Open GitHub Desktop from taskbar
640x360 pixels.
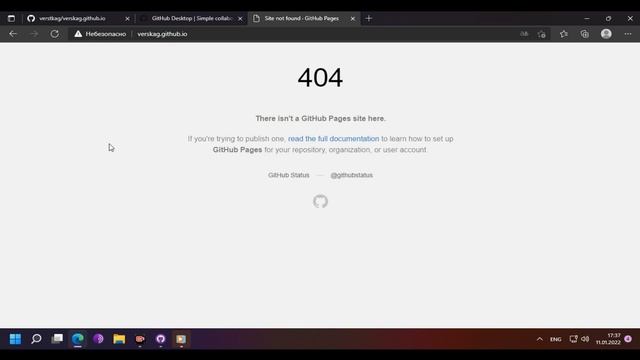(160, 339)
